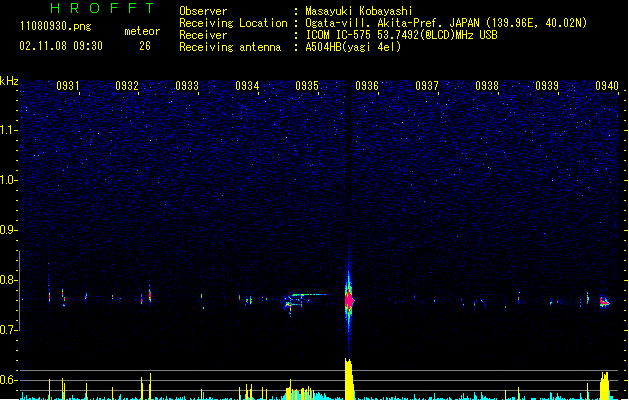The width and height of the screenshot is (629, 400).
Task: Select the filename 11080930.png
Action: pyautogui.click(x=56, y=26)
